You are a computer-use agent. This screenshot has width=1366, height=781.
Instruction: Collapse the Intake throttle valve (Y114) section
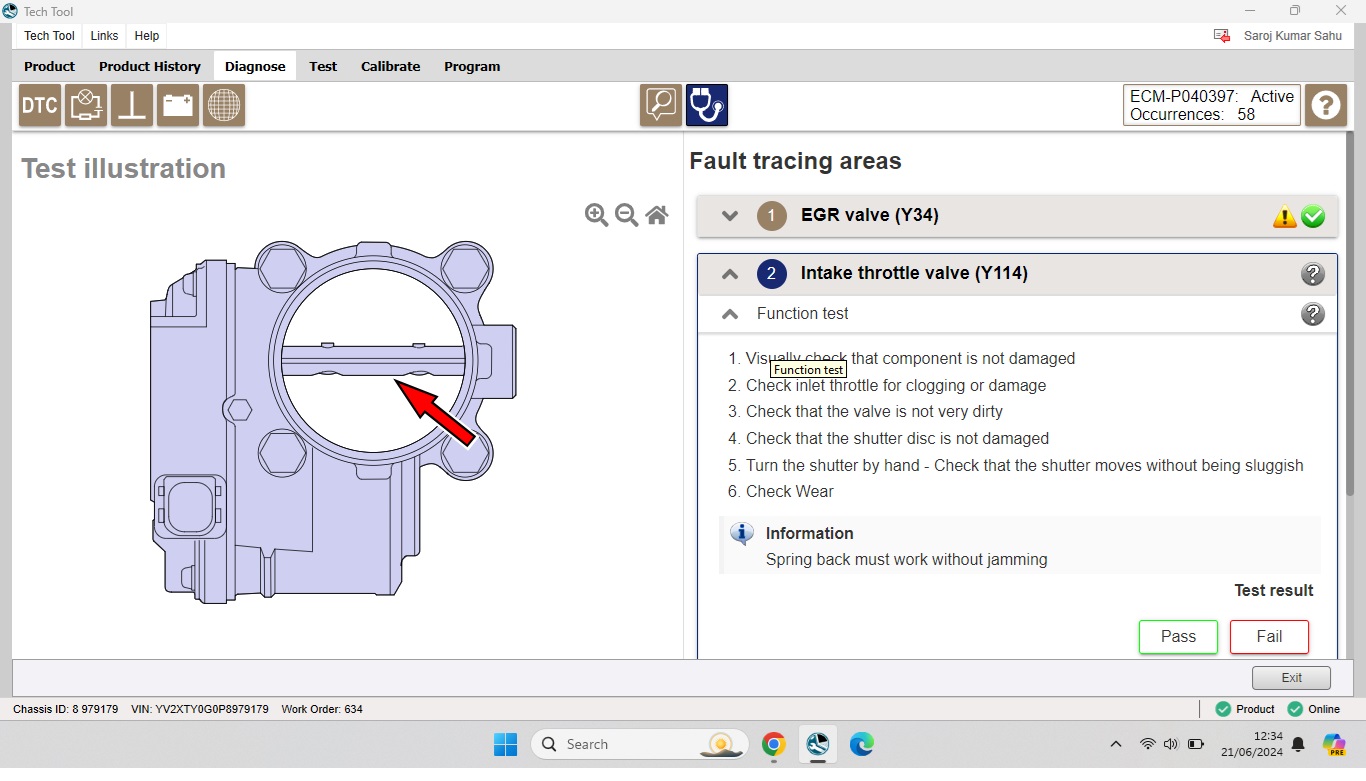pyautogui.click(x=730, y=274)
